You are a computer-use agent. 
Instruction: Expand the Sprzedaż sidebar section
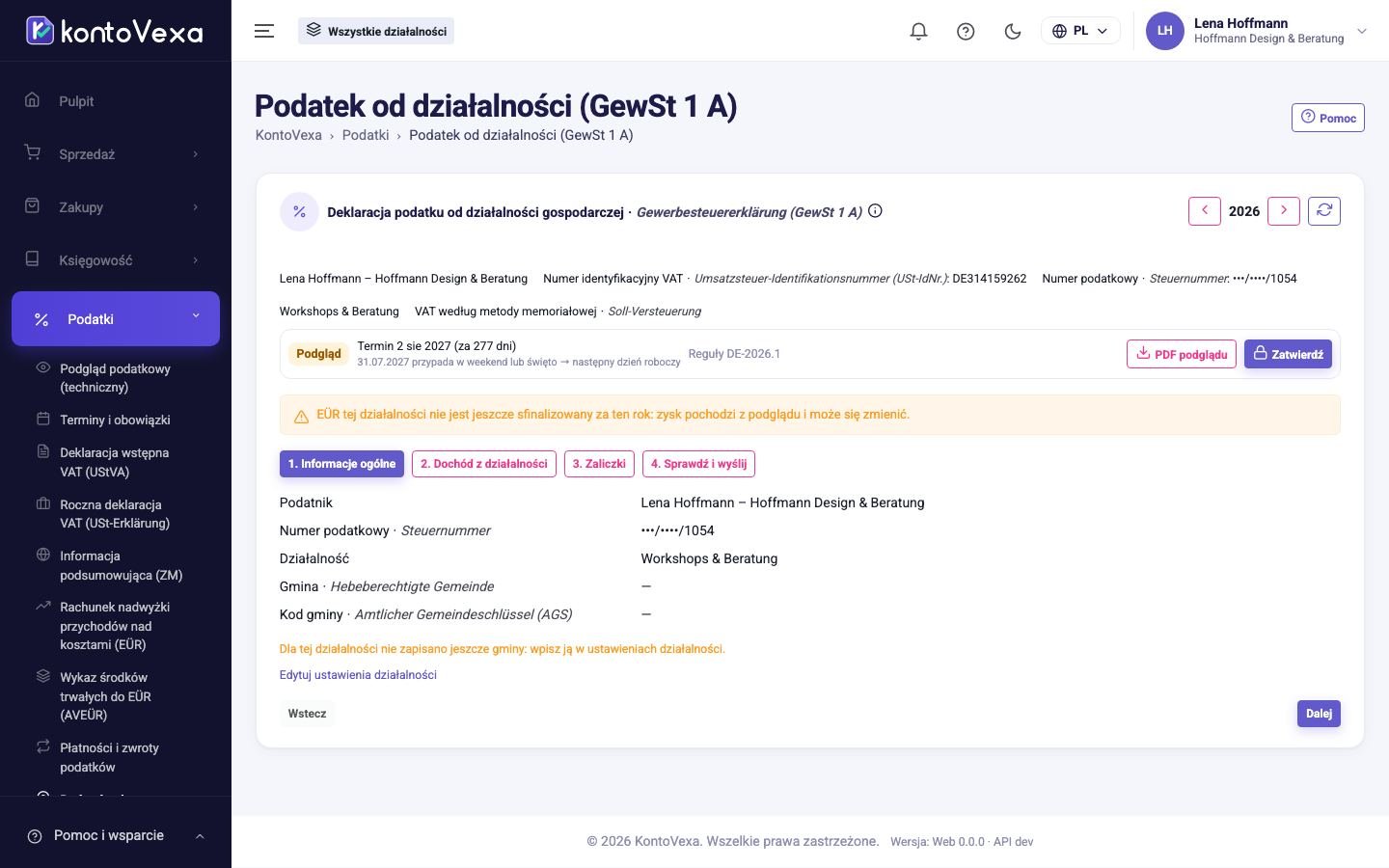pyautogui.click(x=116, y=154)
